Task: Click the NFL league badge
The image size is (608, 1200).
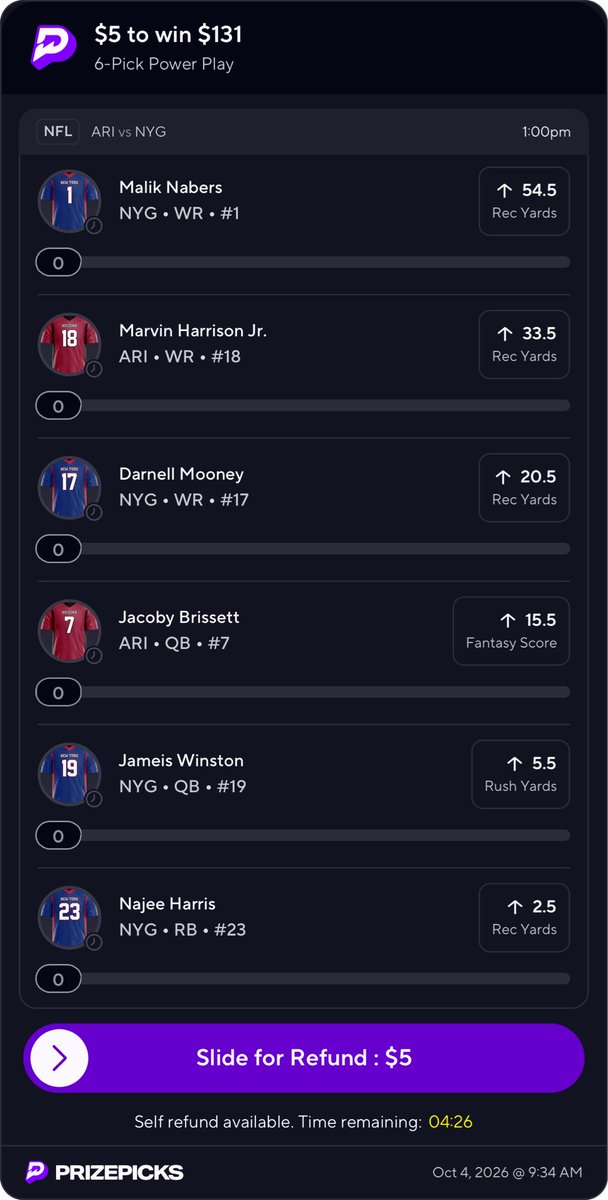Action: tap(58, 132)
